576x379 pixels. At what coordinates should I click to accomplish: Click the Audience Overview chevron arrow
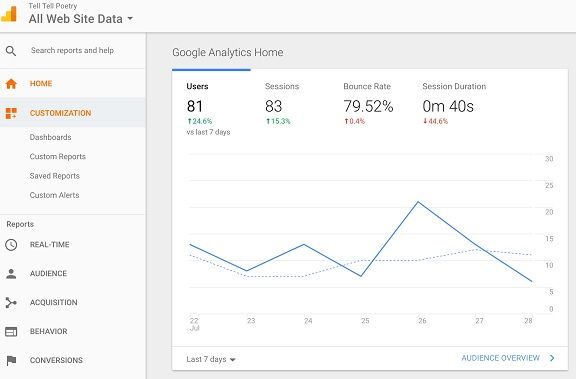pos(552,358)
